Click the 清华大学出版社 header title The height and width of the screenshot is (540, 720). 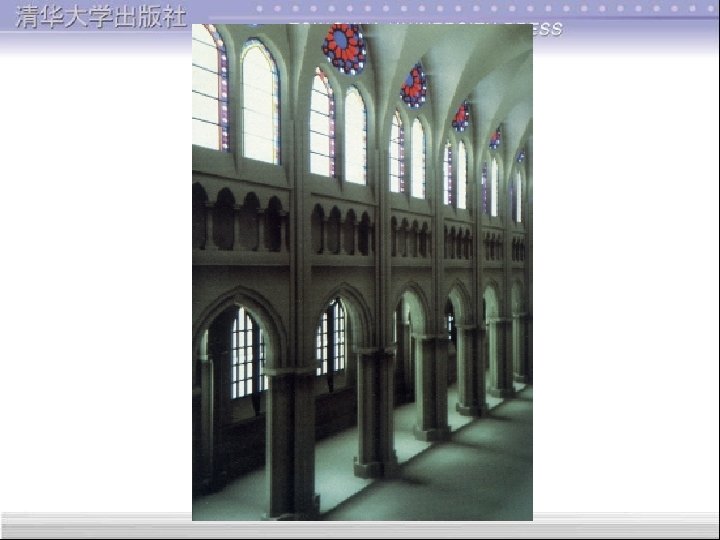pos(101,17)
